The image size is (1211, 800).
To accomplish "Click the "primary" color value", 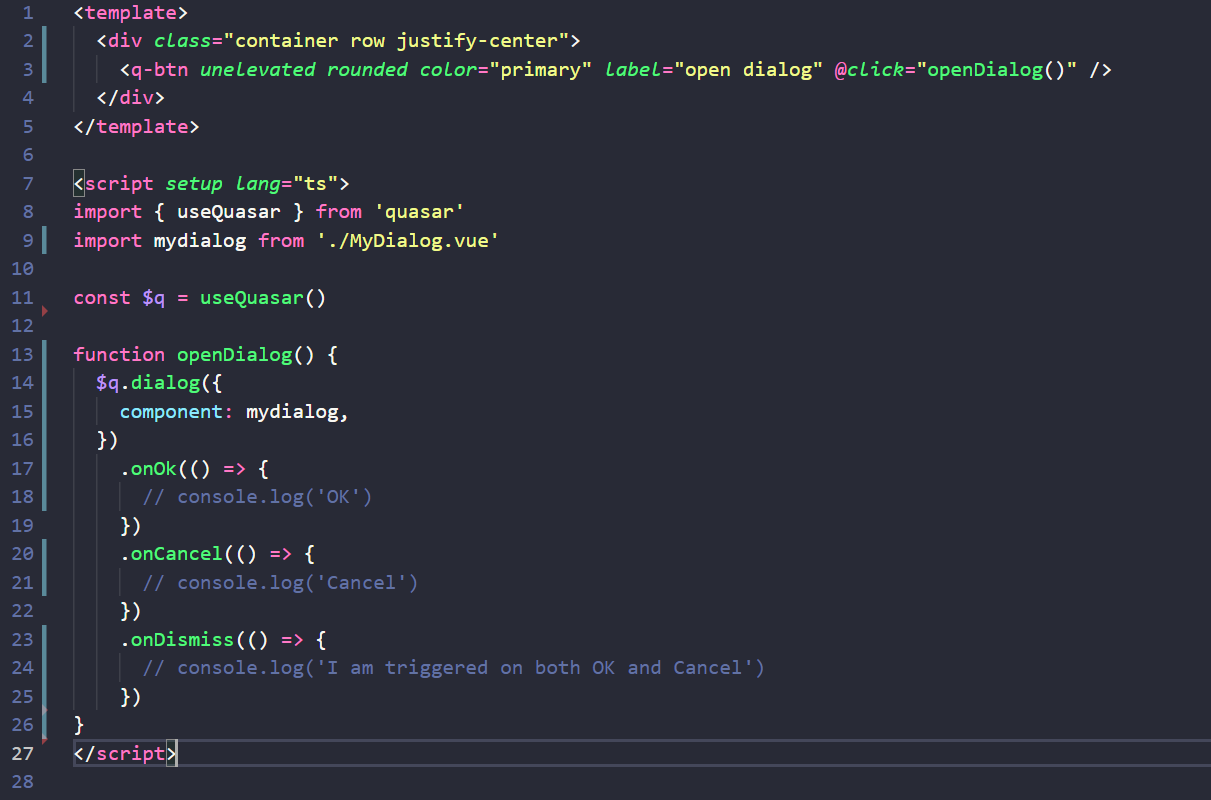I will (540, 69).
